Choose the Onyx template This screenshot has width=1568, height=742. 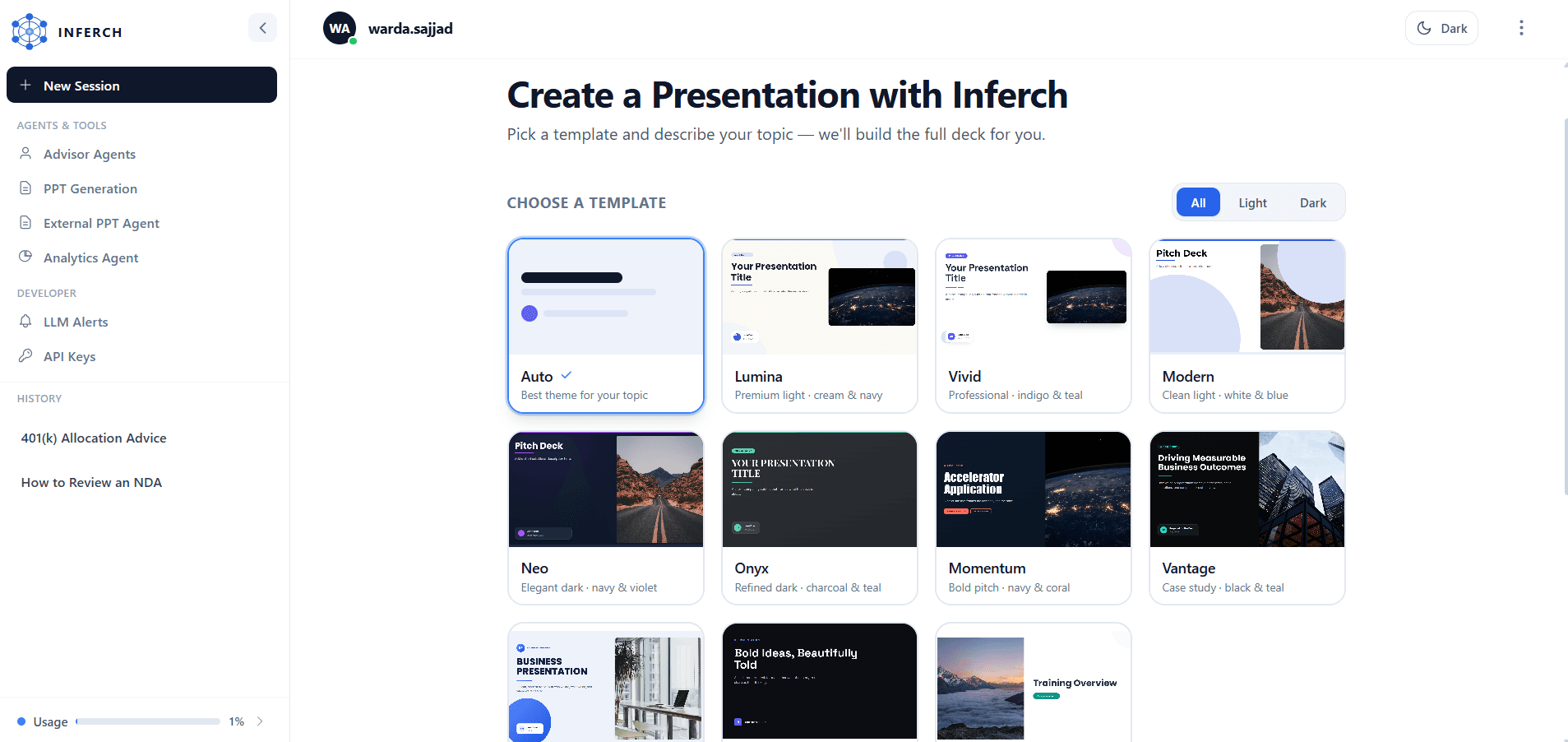[820, 518]
